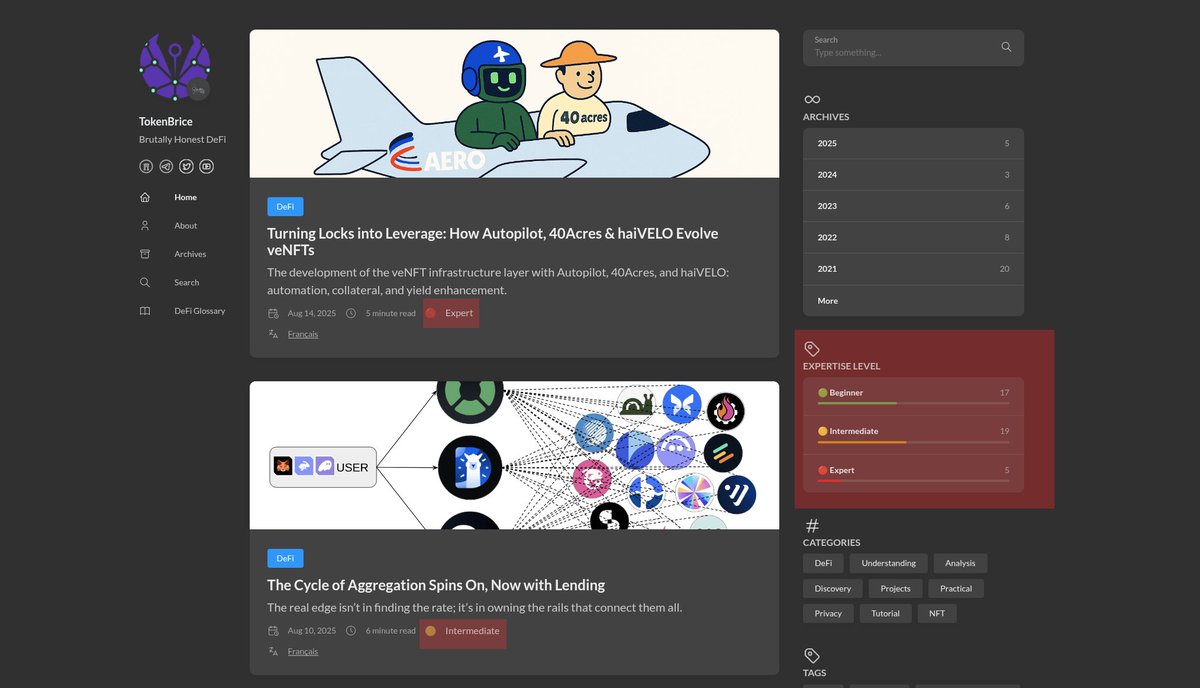Click DeFi tag on the veNFTs article
The height and width of the screenshot is (688, 1200).
285,207
